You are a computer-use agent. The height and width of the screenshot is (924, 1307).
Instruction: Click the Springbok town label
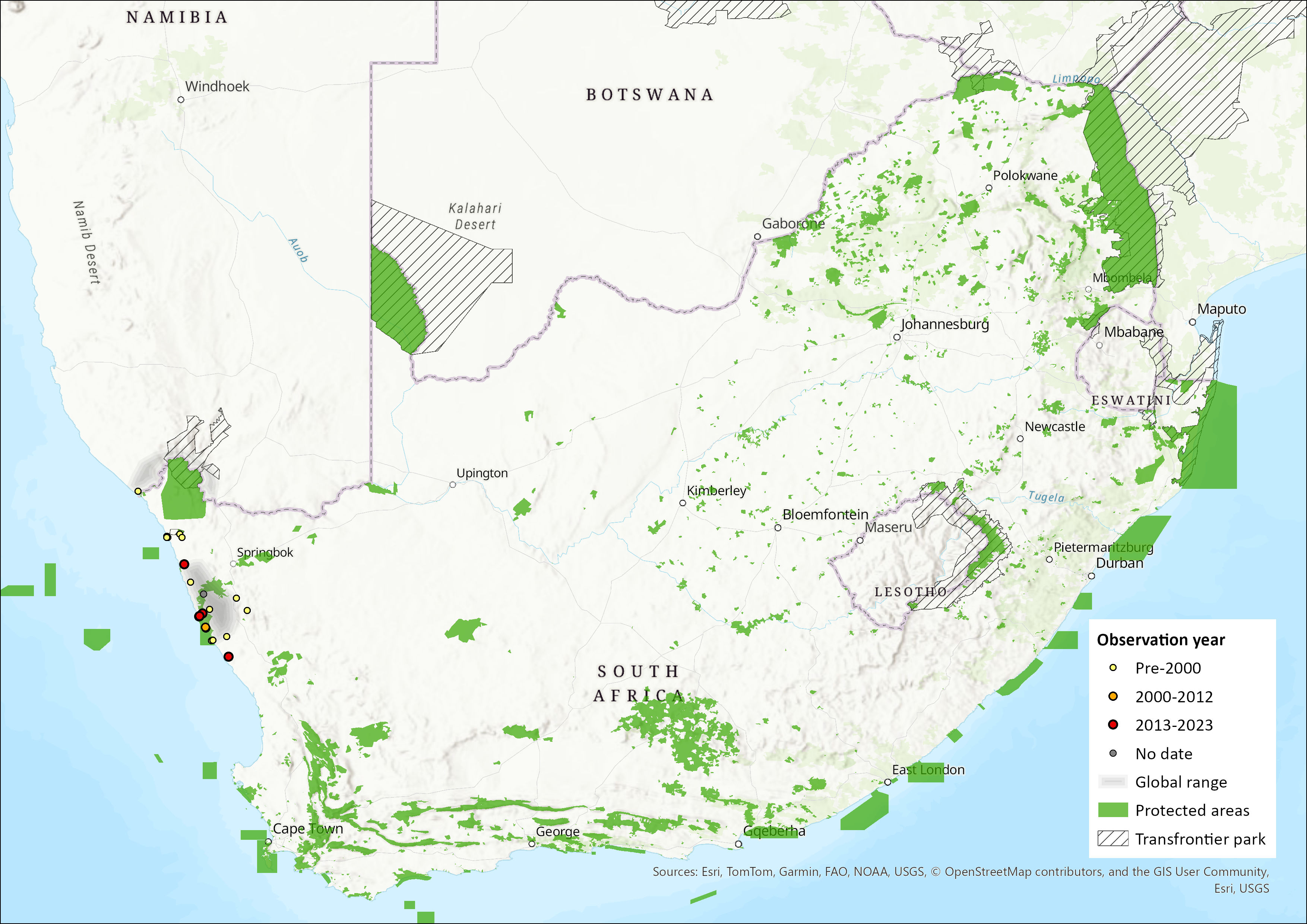pyautogui.click(x=265, y=552)
